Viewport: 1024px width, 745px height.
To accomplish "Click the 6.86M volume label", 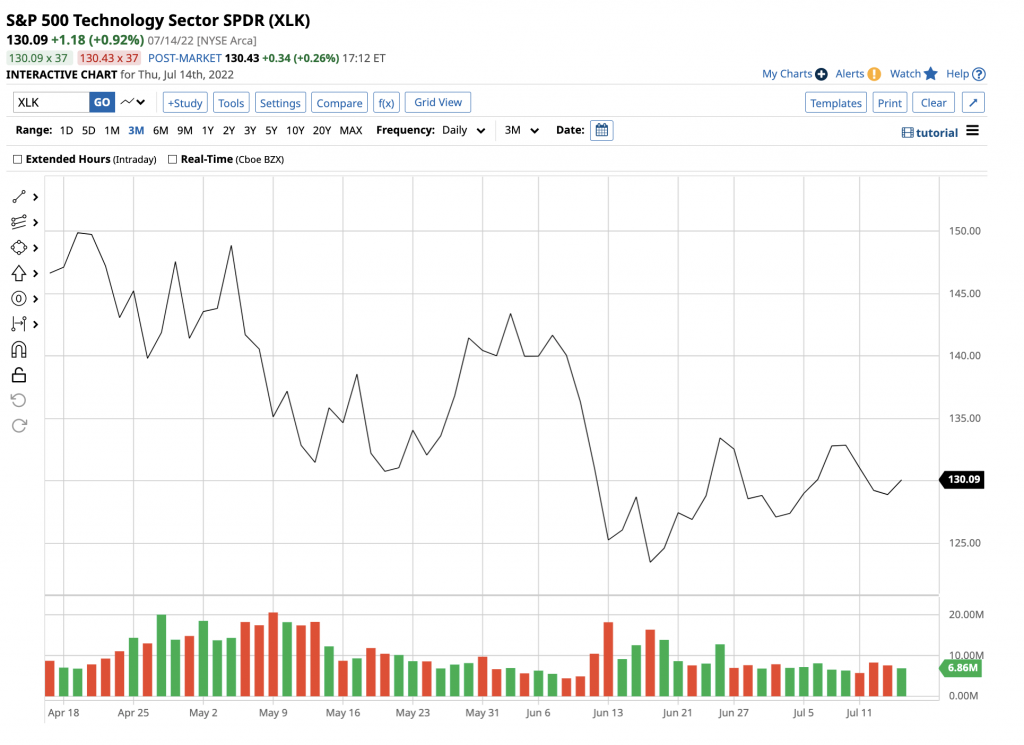I will pos(961,667).
